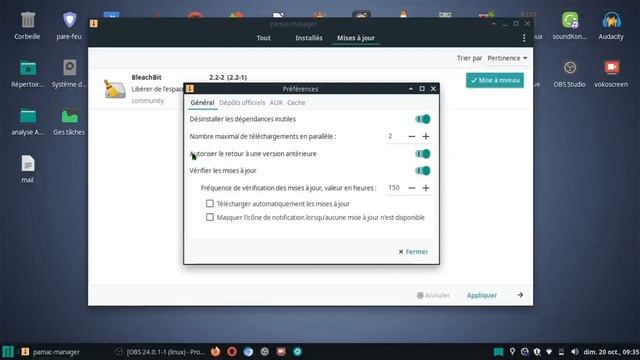640x360 pixels.
Task: Open pamac-manager three-dot menu
Action: [524, 38]
